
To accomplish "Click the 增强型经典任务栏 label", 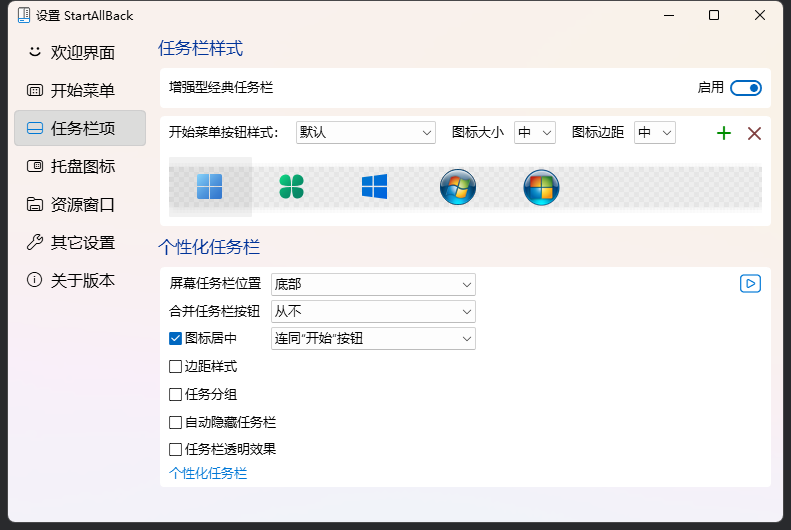I will pyautogui.click(x=221, y=88).
